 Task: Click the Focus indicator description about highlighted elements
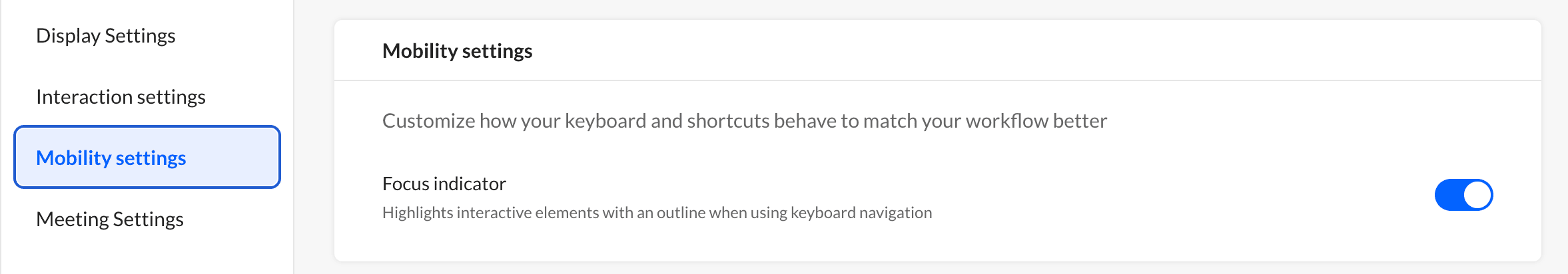click(x=657, y=213)
